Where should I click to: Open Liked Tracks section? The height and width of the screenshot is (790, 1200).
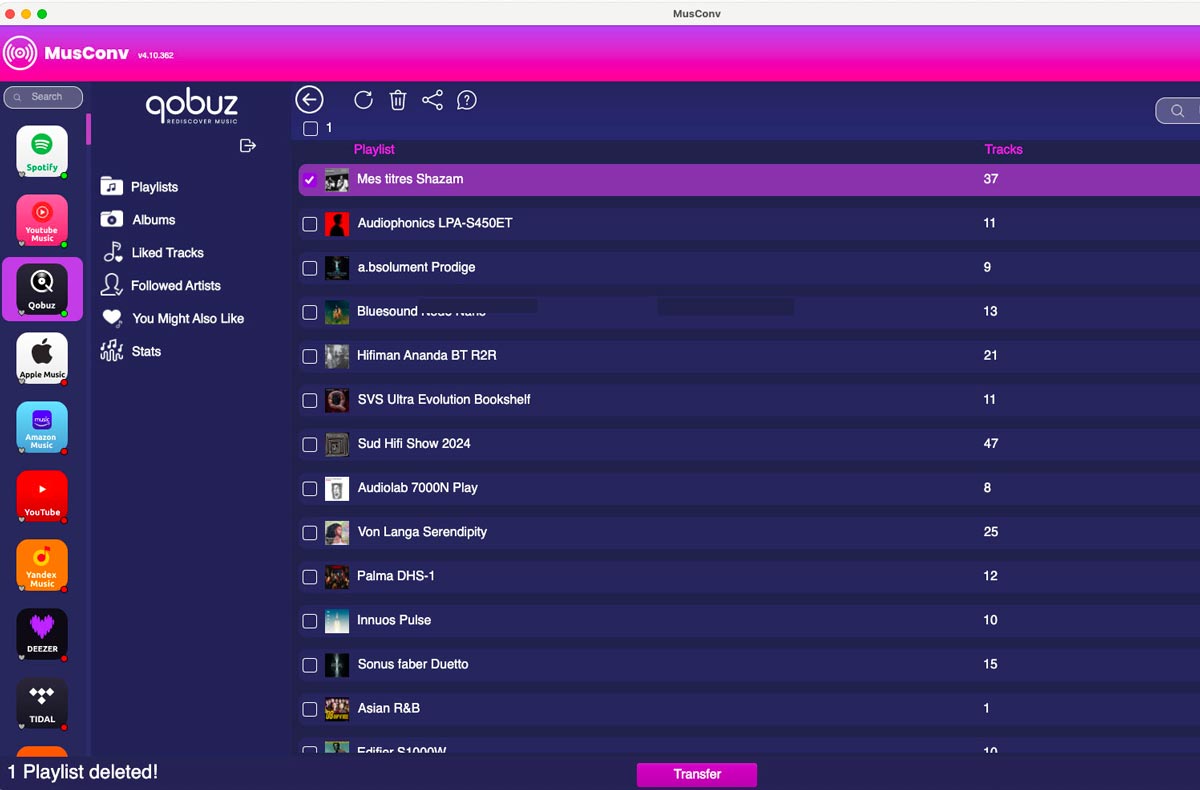point(153,253)
